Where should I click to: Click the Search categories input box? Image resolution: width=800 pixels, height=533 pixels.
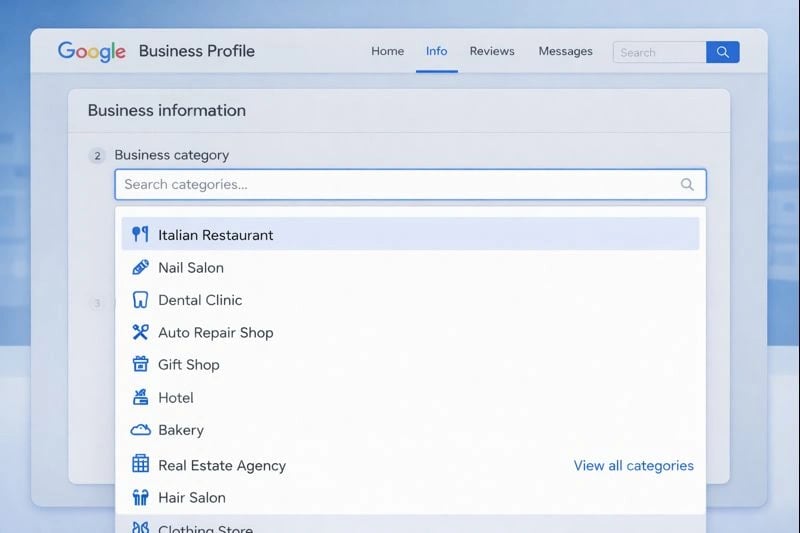(411, 184)
